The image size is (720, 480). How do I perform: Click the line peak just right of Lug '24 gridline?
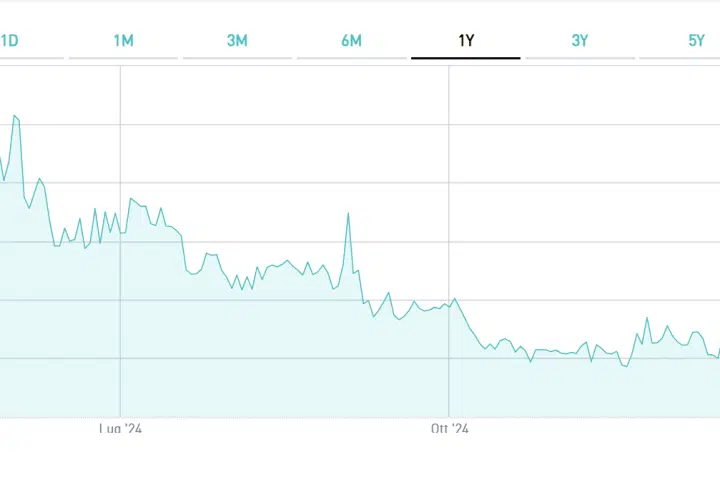tap(131, 198)
